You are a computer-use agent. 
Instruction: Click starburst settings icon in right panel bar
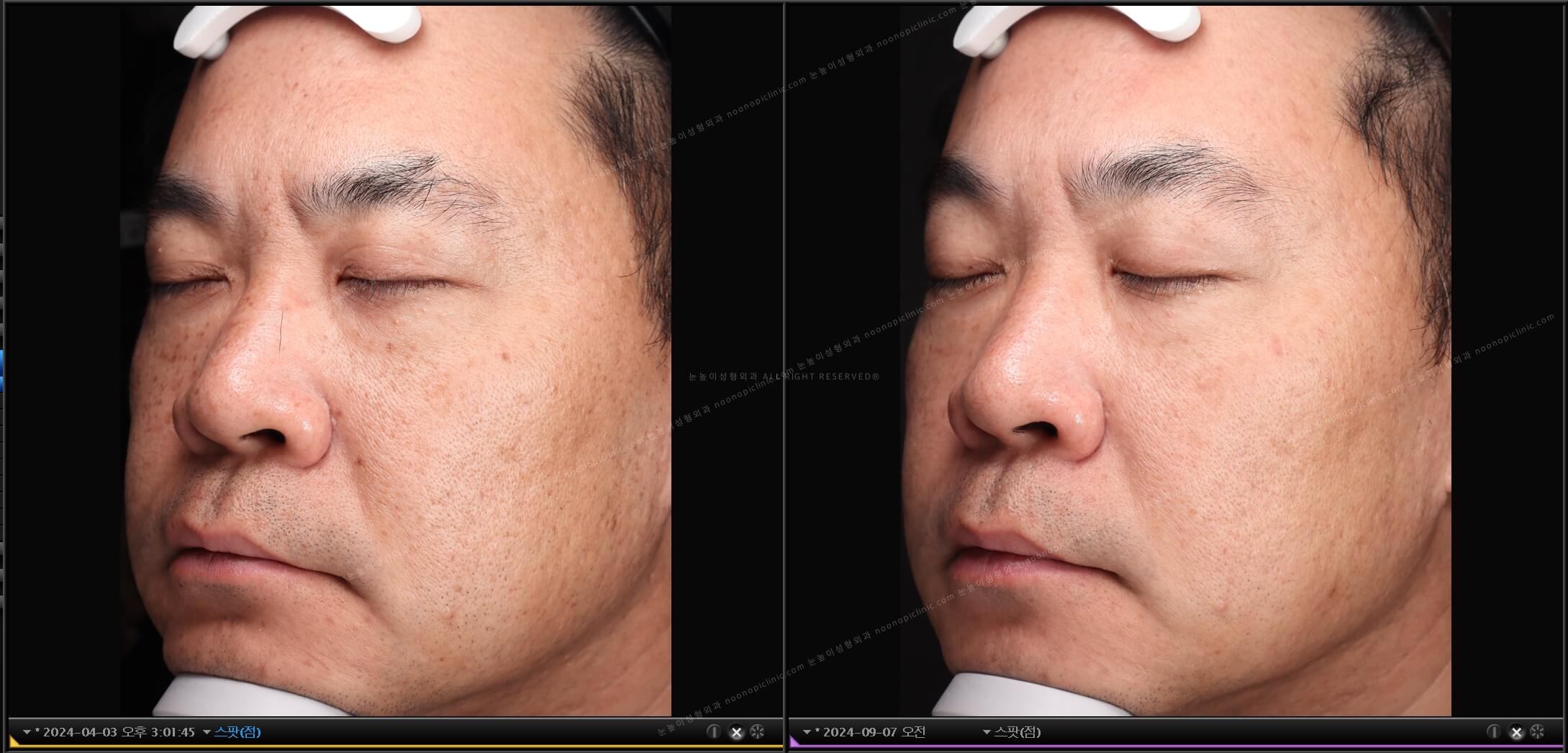click(x=1537, y=731)
